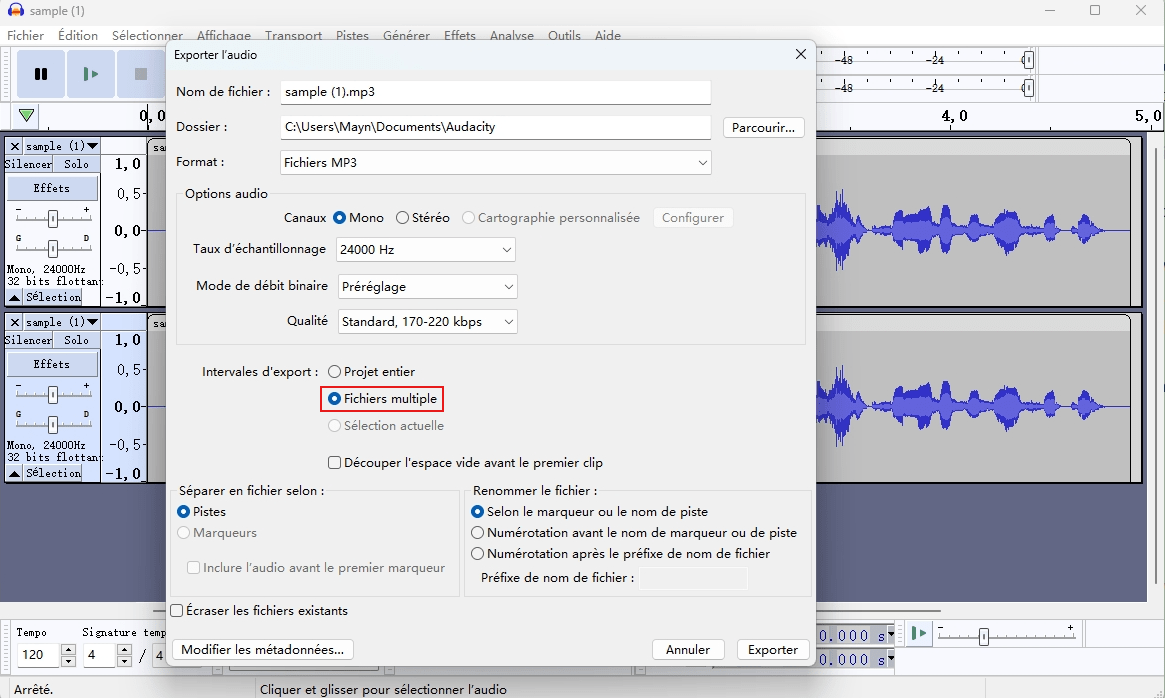Click the play-at-speed button at bottom right
Viewport: 1165px width, 698px height.
[918, 633]
